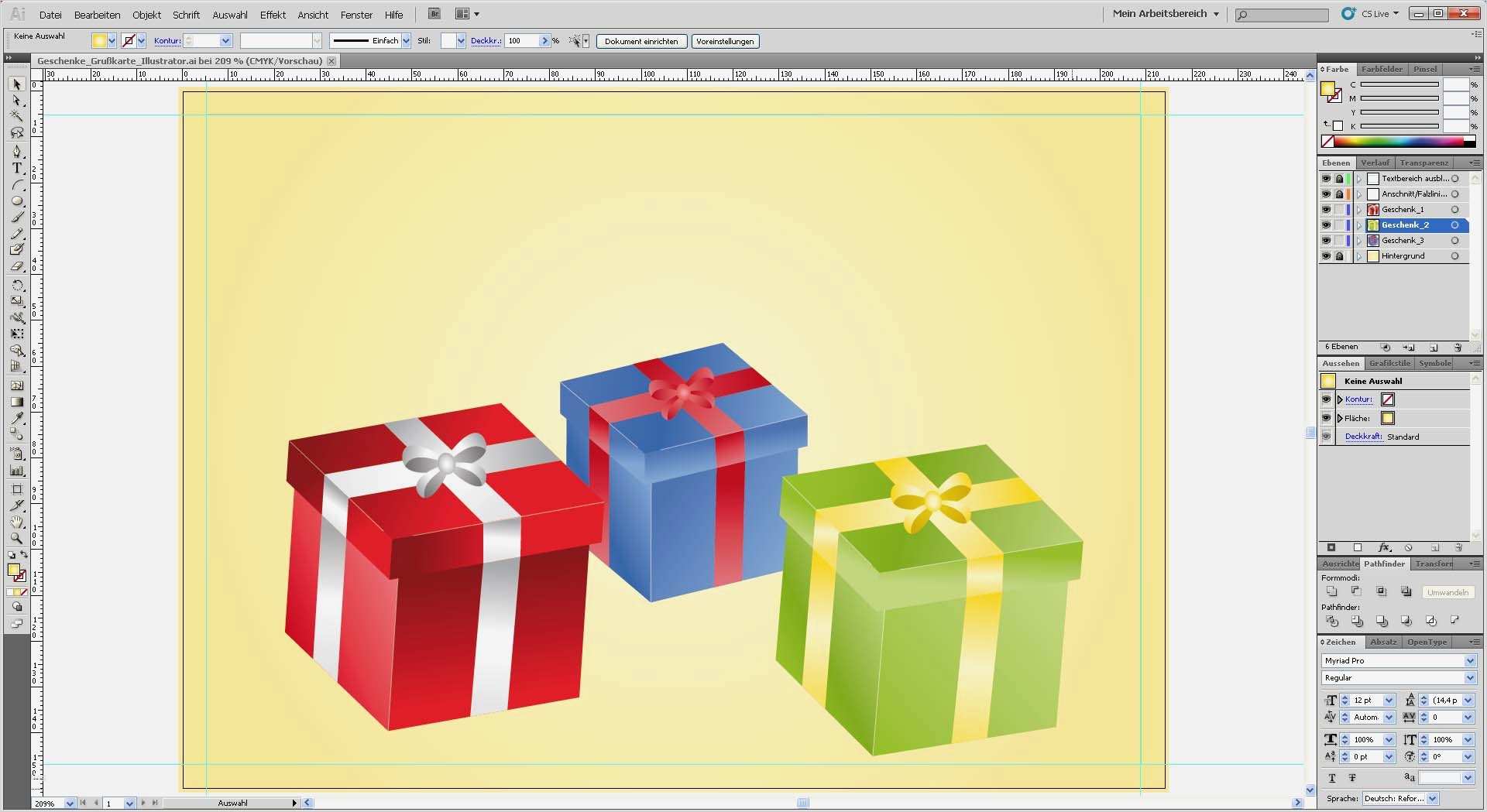Viewport: 1487px width, 812px height.
Task: Toggle visibility of Fläche in Aussehen panel
Action: coord(1326,418)
